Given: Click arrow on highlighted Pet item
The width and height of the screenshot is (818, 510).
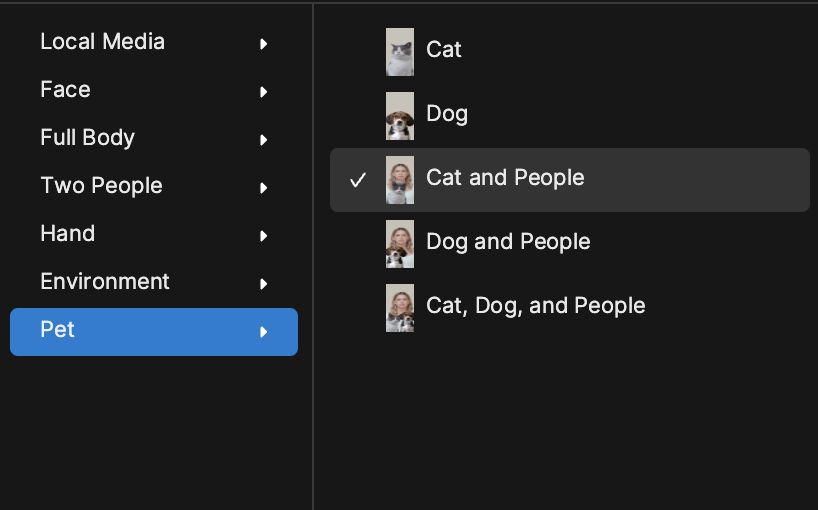Looking at the screenshot, I should point(263,332).
